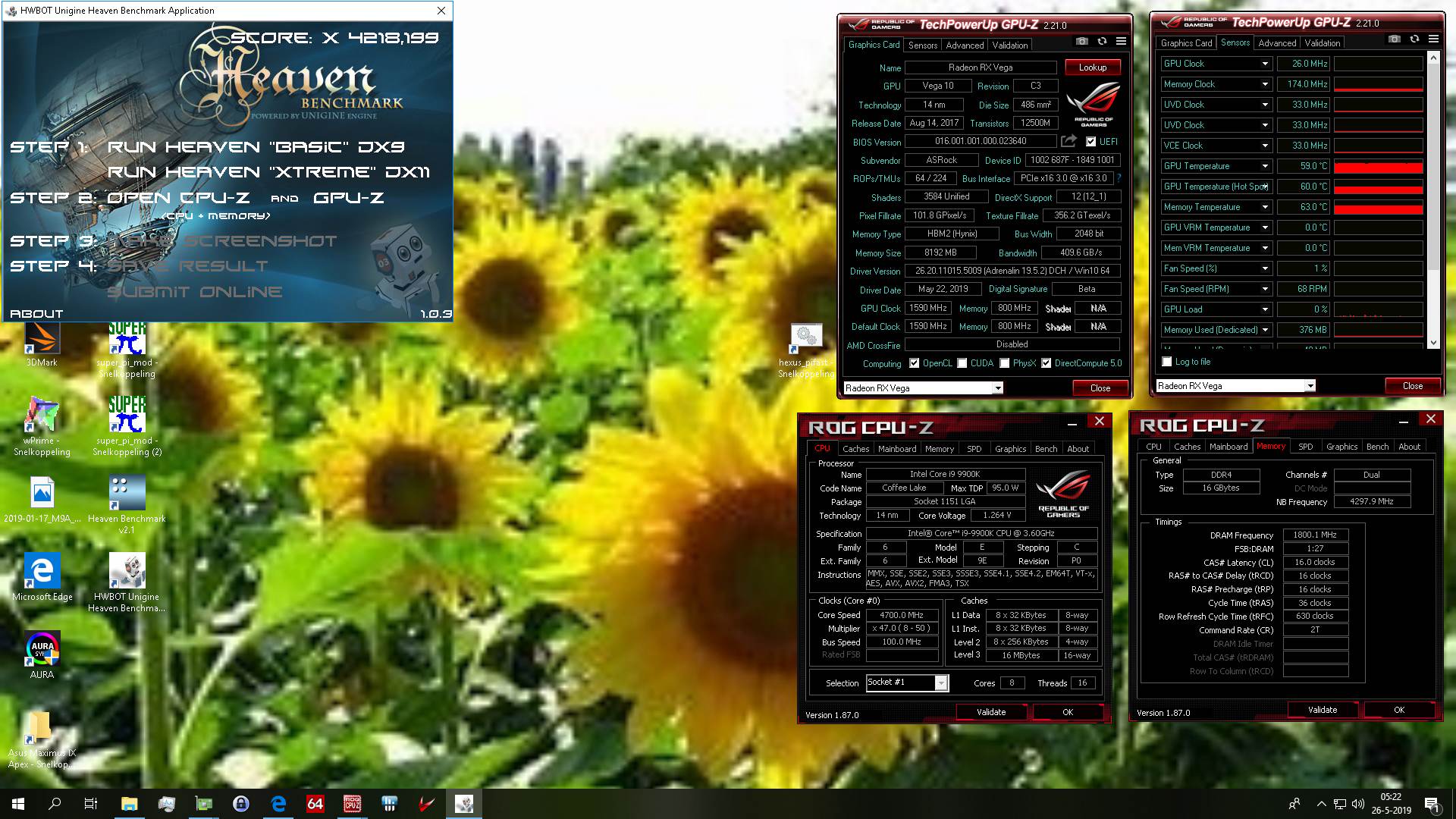Select the wPrime desktop shortcut
This screenshot has width=1456, height=819.
42,426
